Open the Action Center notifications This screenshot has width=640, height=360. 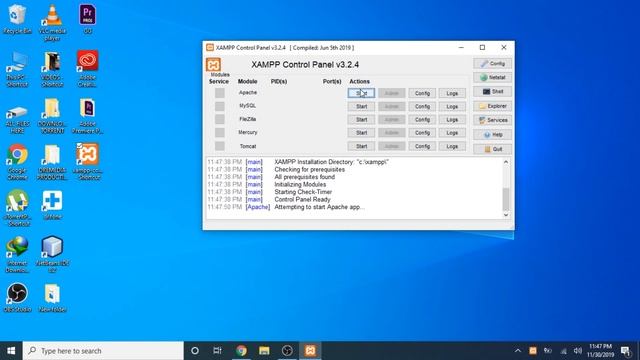click(626, 351)
